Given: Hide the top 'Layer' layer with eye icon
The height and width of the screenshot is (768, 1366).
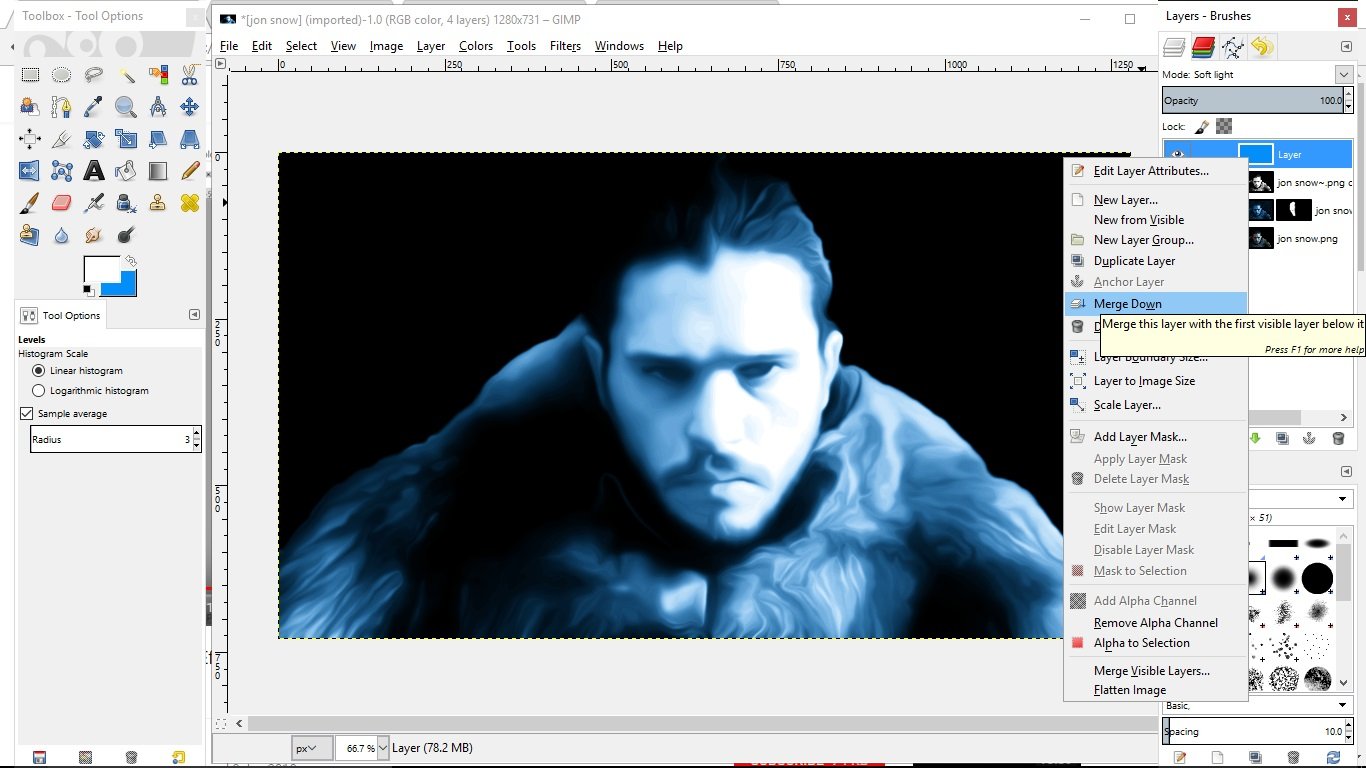Looking at the screenshot, I should tap(1177, 154).
